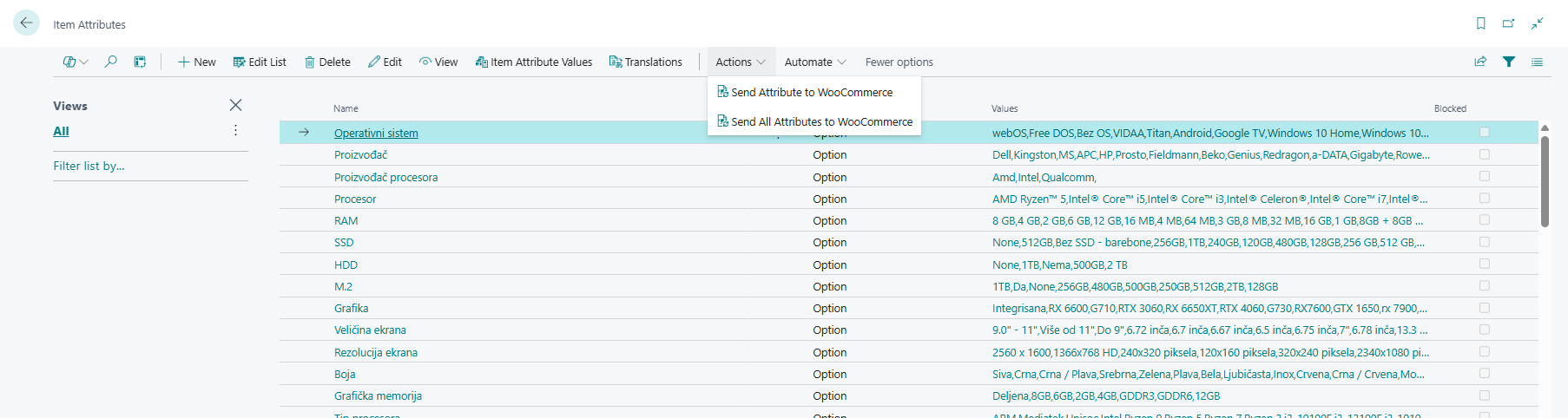Toggle Blocked checkbox for Operativni sistem

[1485, 132]
